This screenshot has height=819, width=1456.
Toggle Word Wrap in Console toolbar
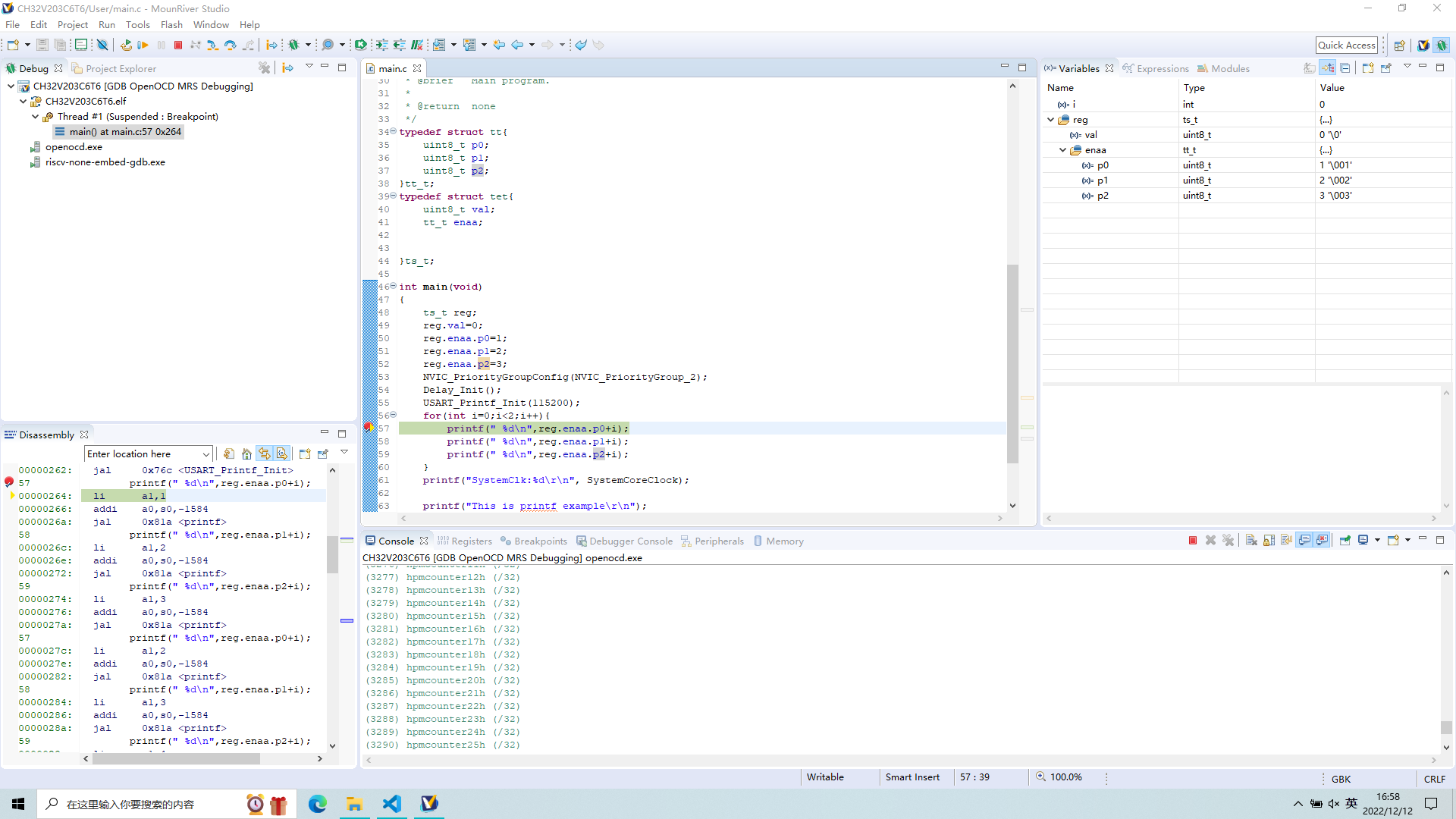tap(1287, 541)
